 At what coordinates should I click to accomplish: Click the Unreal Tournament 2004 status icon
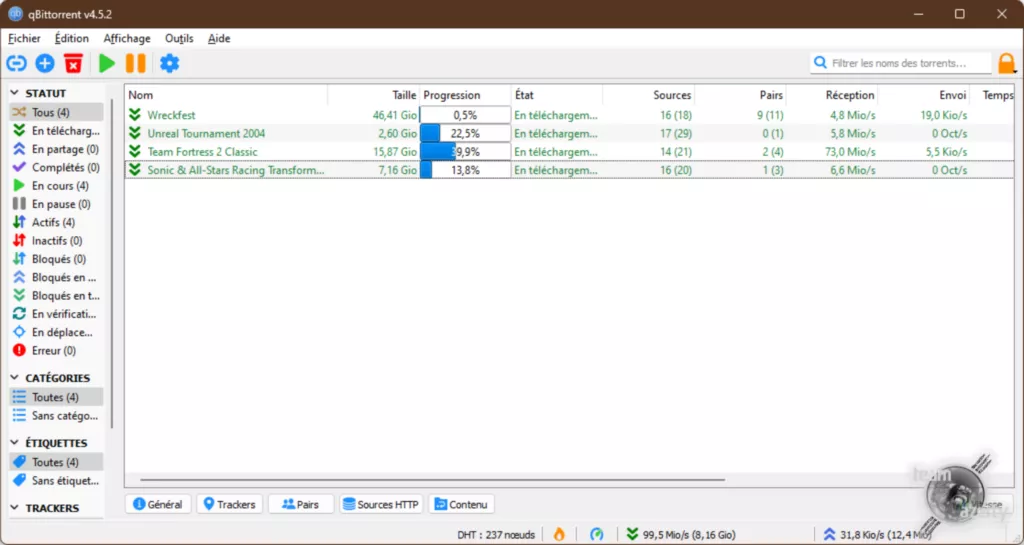135,133
